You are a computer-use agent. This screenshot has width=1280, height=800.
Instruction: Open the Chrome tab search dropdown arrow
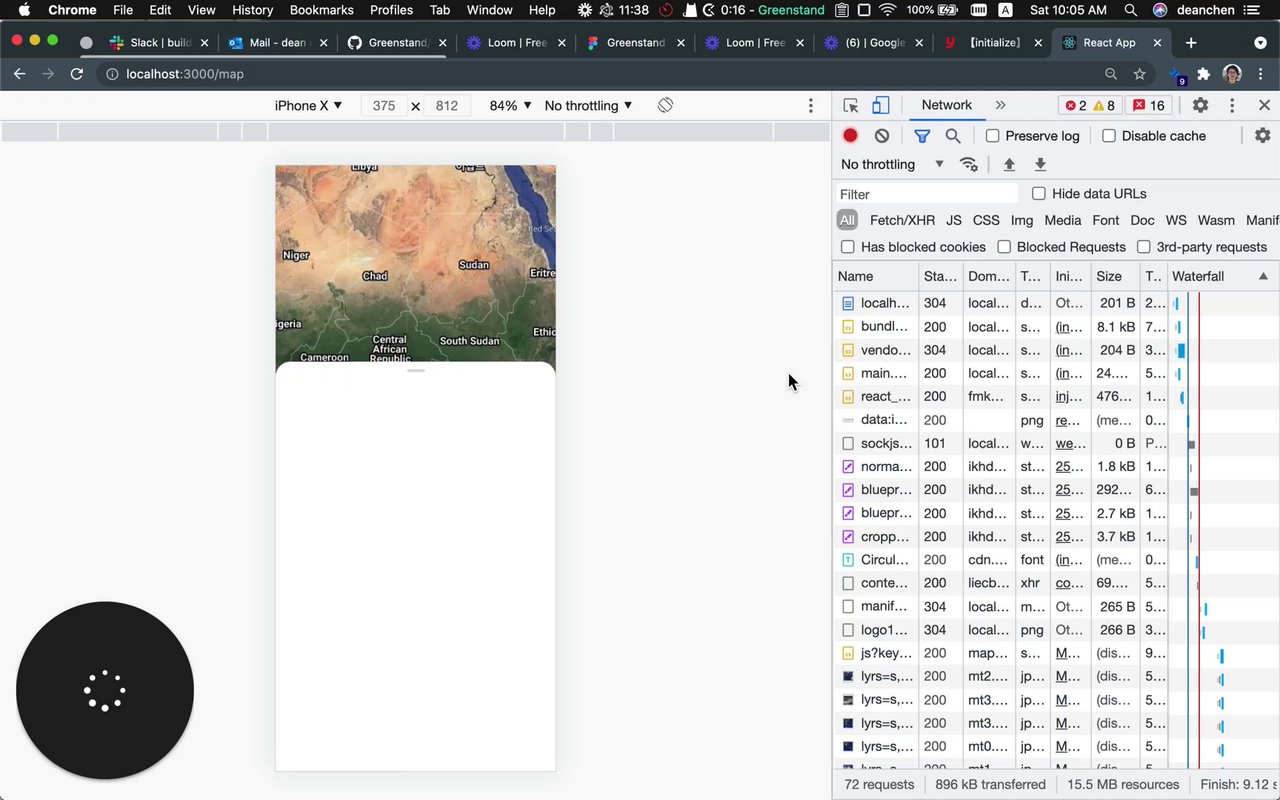1260,43
